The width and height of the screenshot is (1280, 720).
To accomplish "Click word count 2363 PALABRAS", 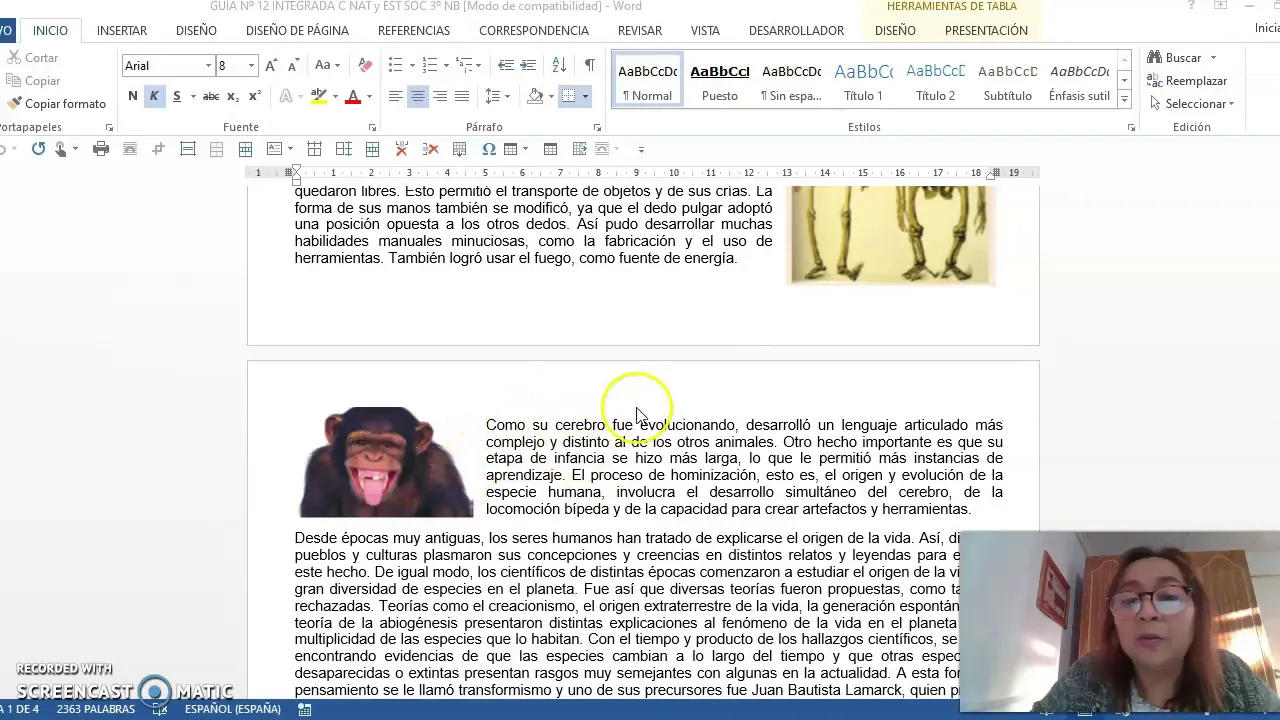I will (96, 709).
